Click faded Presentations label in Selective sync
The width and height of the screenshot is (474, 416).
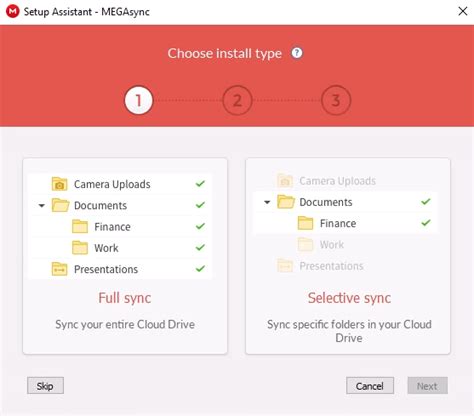point(331,266)
